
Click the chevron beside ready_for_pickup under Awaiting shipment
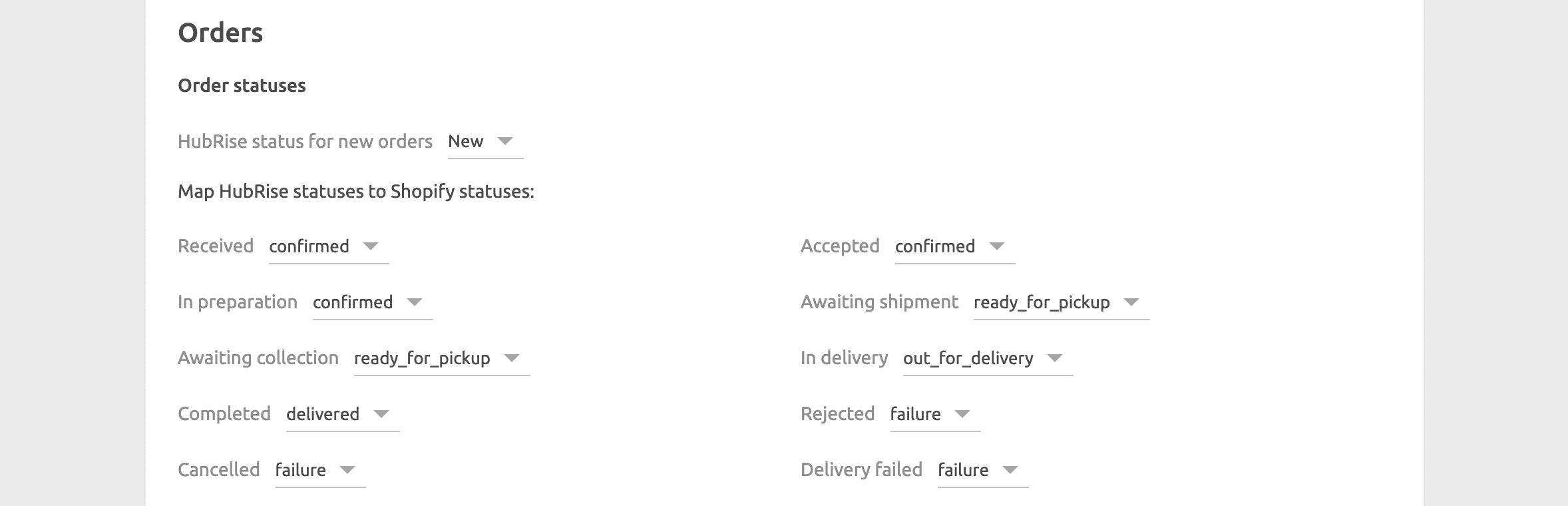tap(1129, 303)
